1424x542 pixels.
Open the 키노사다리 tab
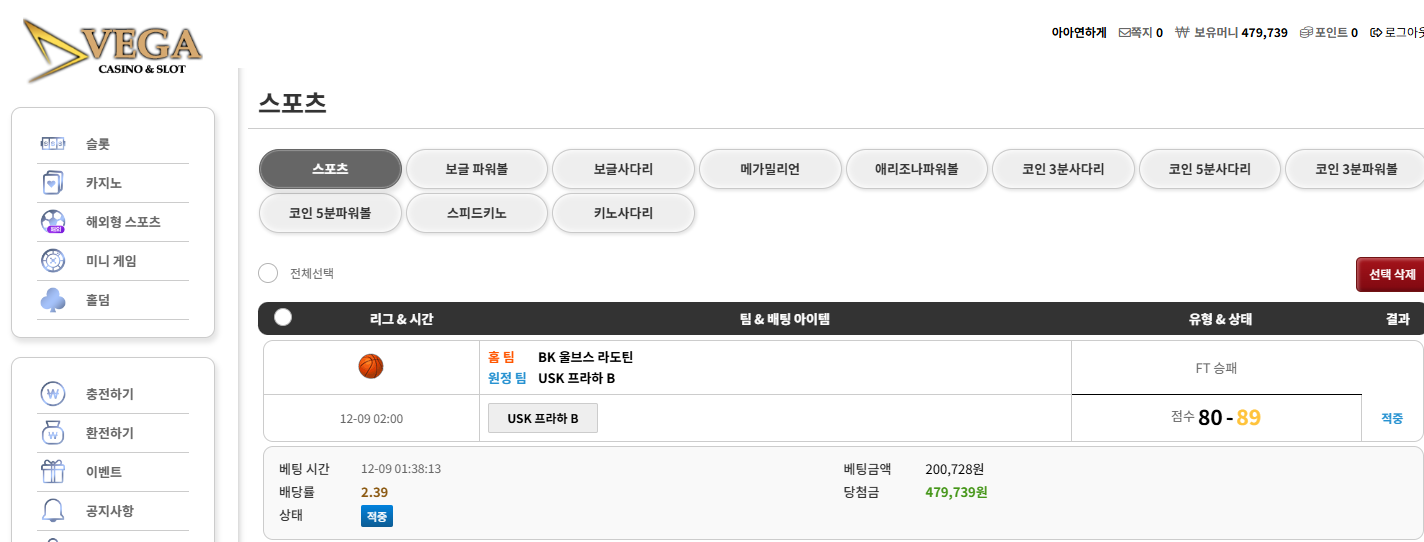(623, 213)
